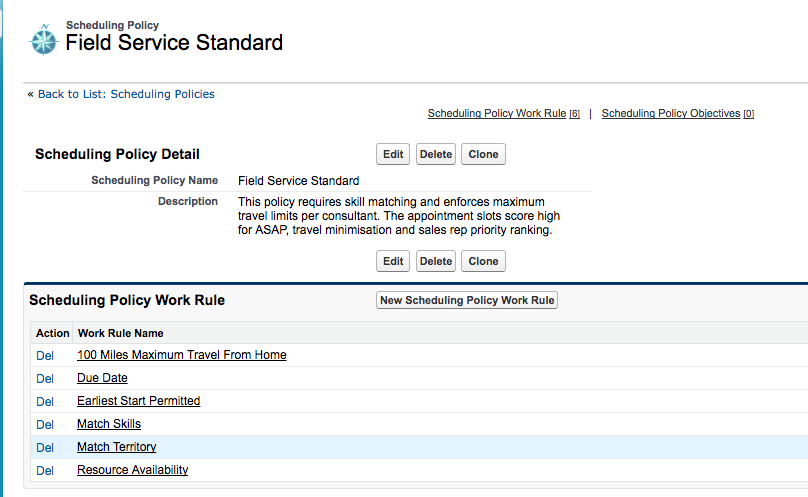This screenshot has height=497, width=808.
Task: Open the Due Date work rule
Action: click(x=102, y=378)
